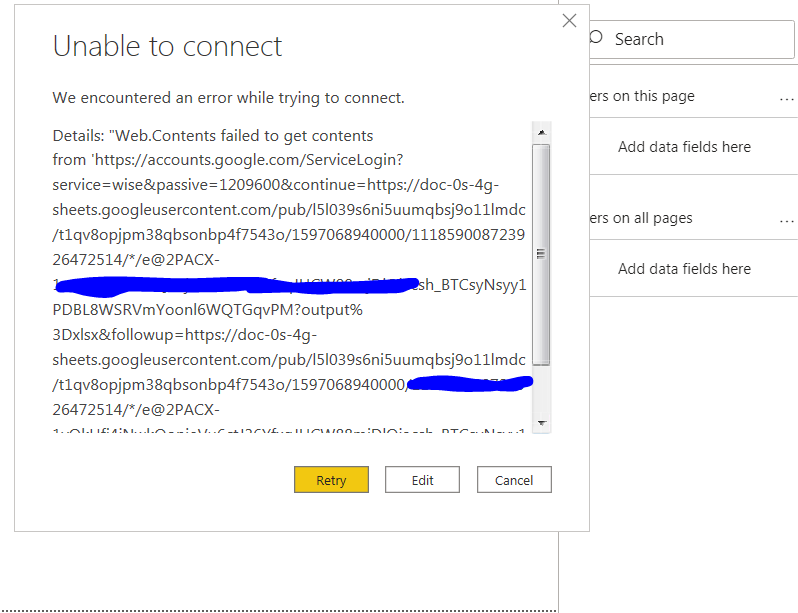798x613 pixels.
Task: Click the Search field in the Filters pane
Action: [x=692, y=39]
